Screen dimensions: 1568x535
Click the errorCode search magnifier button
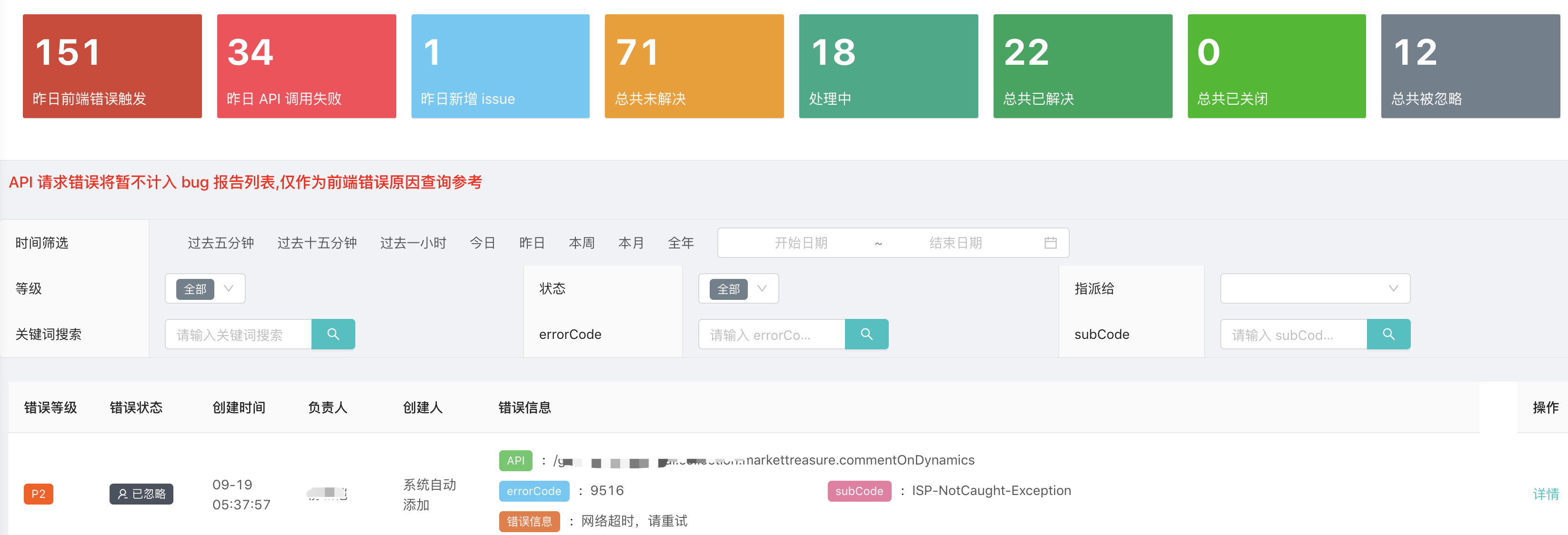pos(866,334)
